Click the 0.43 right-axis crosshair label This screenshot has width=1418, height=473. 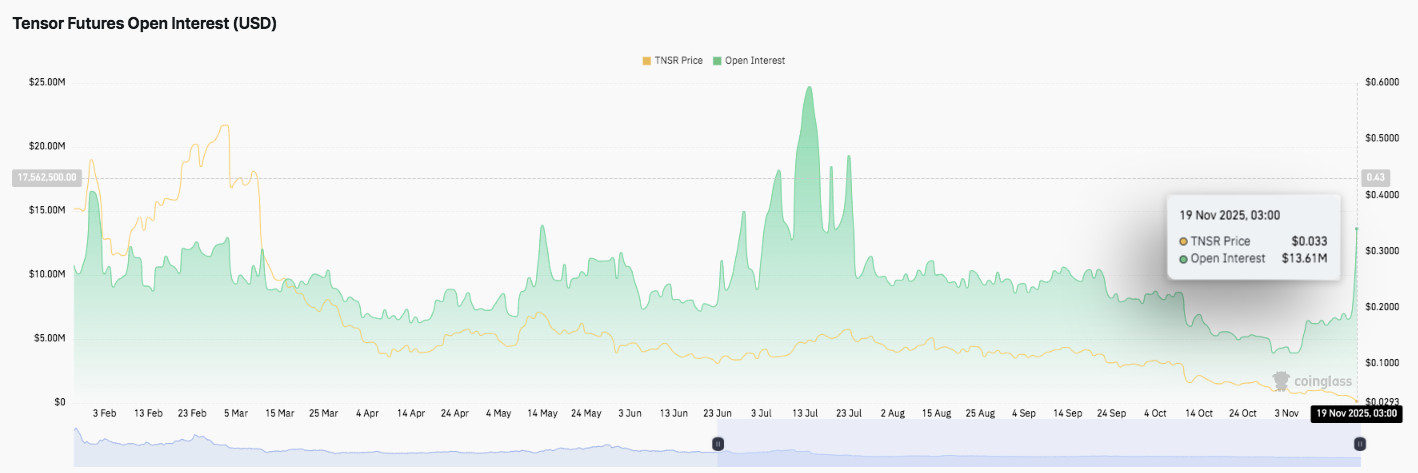1375,178
